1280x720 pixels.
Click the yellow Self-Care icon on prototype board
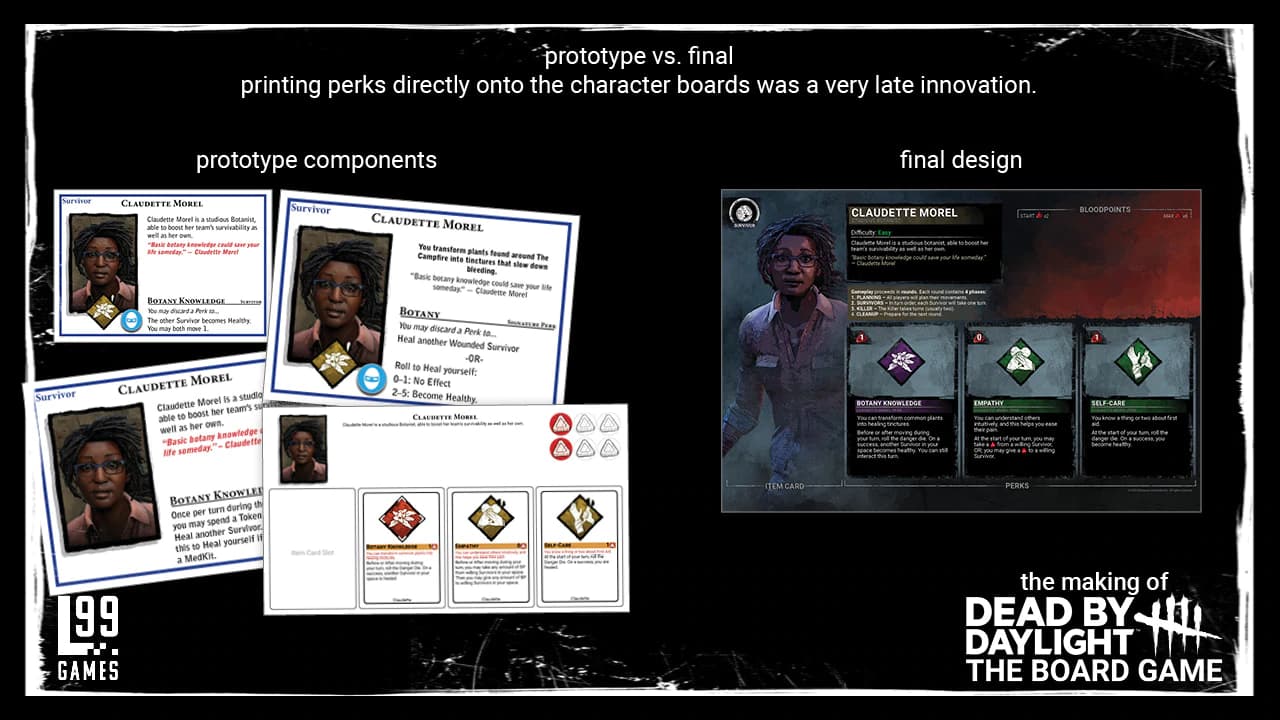(578, 518)
